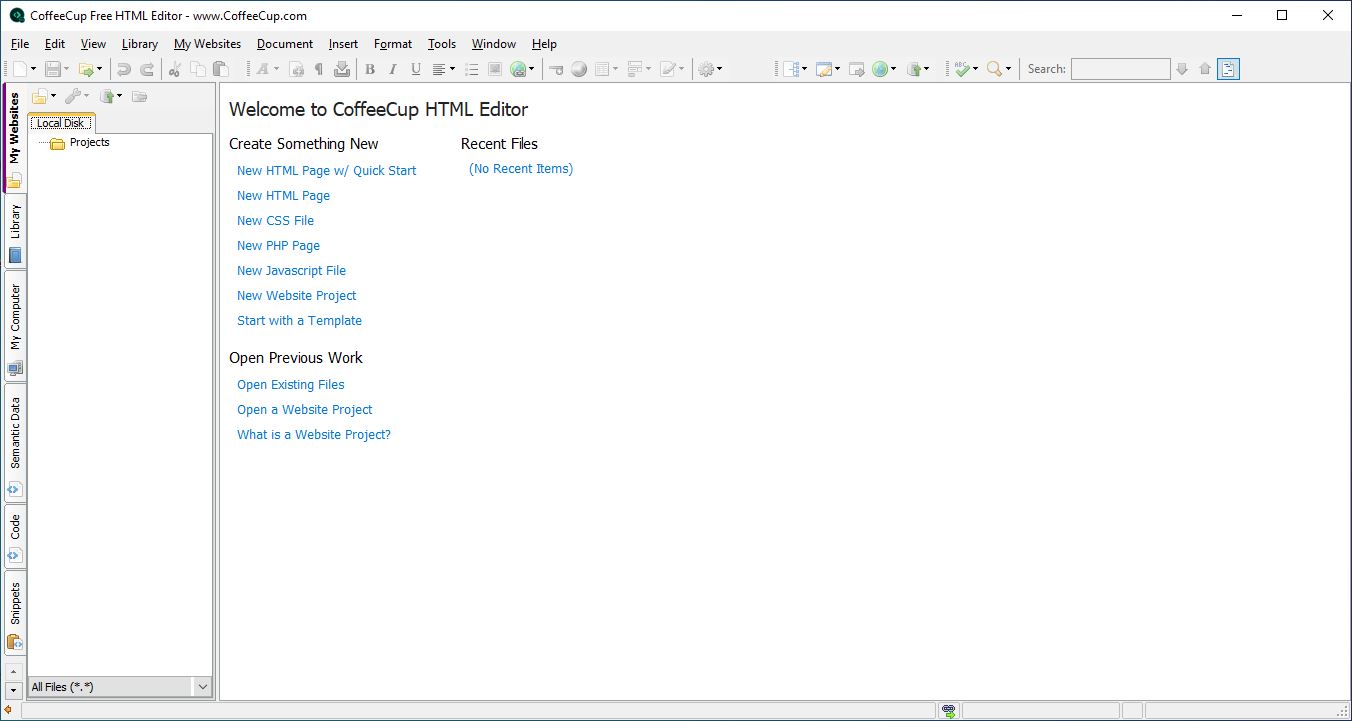Open the File menu
The width and height of the screenshot is (1352, 721).
(20, 44)
